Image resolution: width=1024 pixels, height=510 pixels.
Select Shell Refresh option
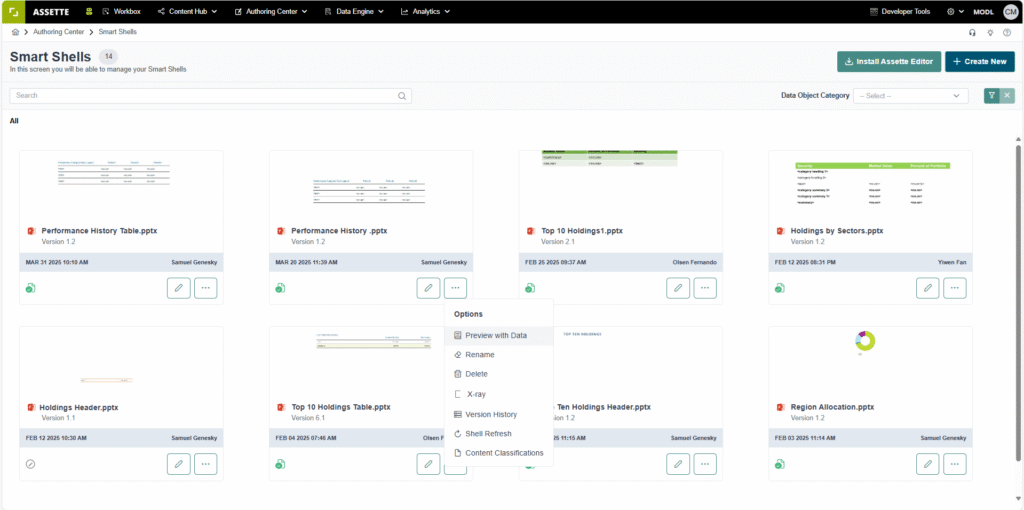click(x=498, y=434)
